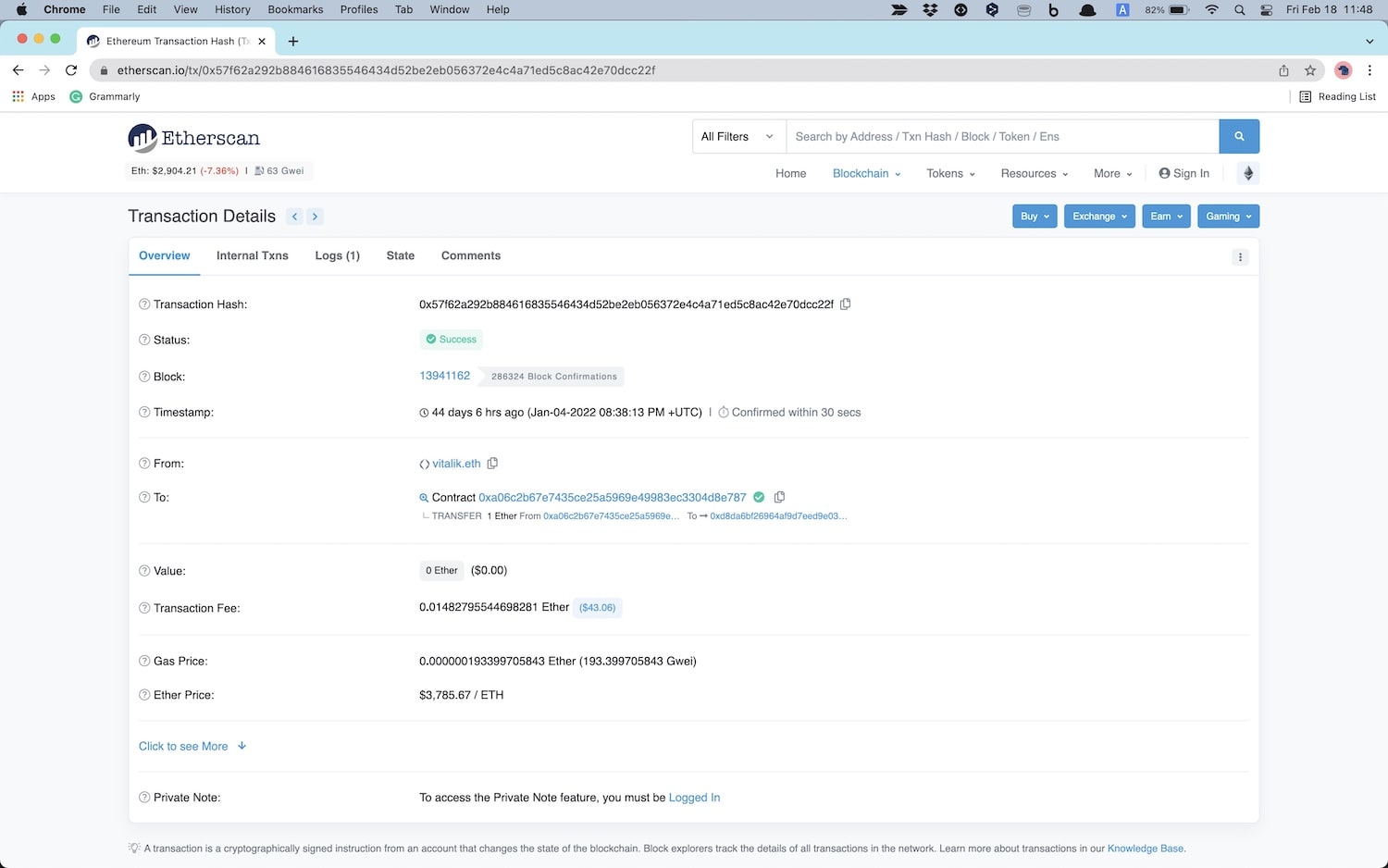Go to Home in site navigation
The height and width of the screenshot is (868, 1388).
791,173
